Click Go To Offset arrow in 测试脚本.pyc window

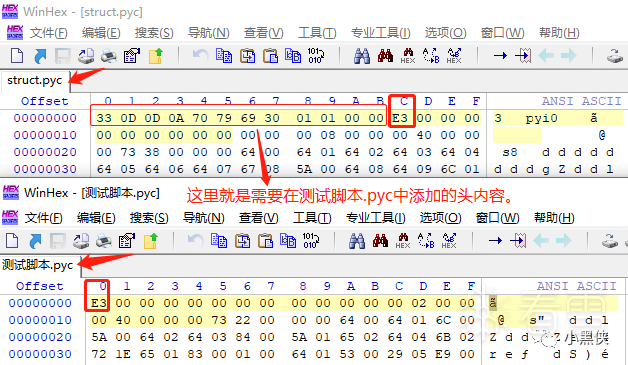click(x=495, y=241)
